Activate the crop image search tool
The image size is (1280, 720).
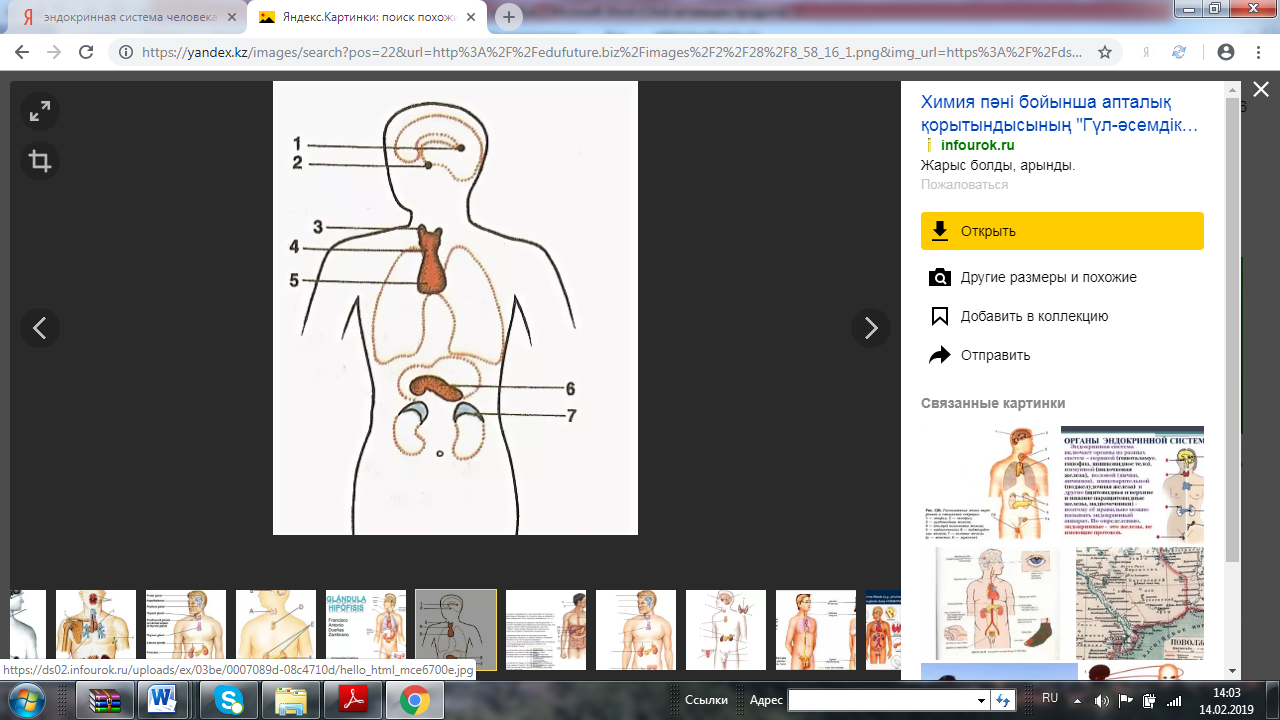pos(40,161)
